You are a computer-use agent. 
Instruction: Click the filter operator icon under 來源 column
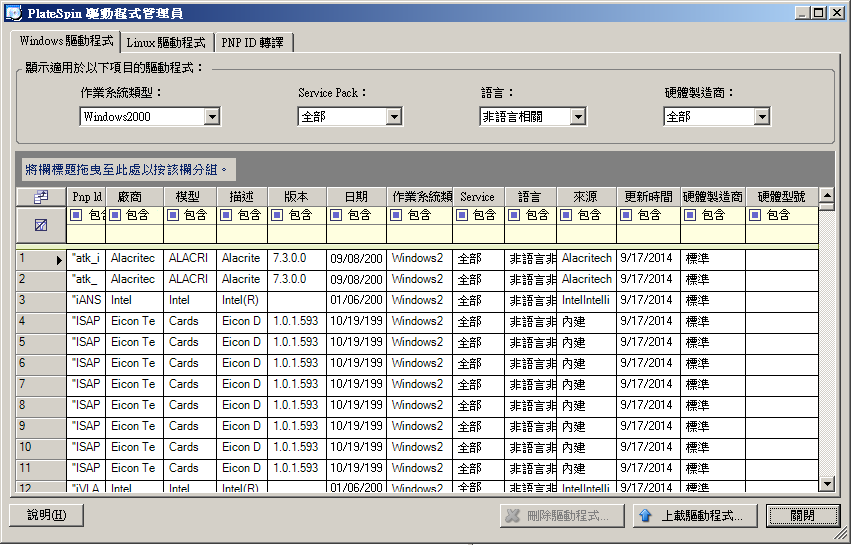(567, 215)
